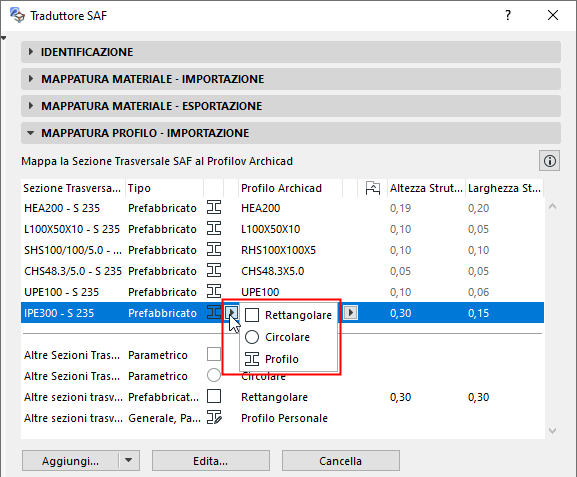
Task: Open the Aggiungi button dropdown arrow
Action: (128, 460)
